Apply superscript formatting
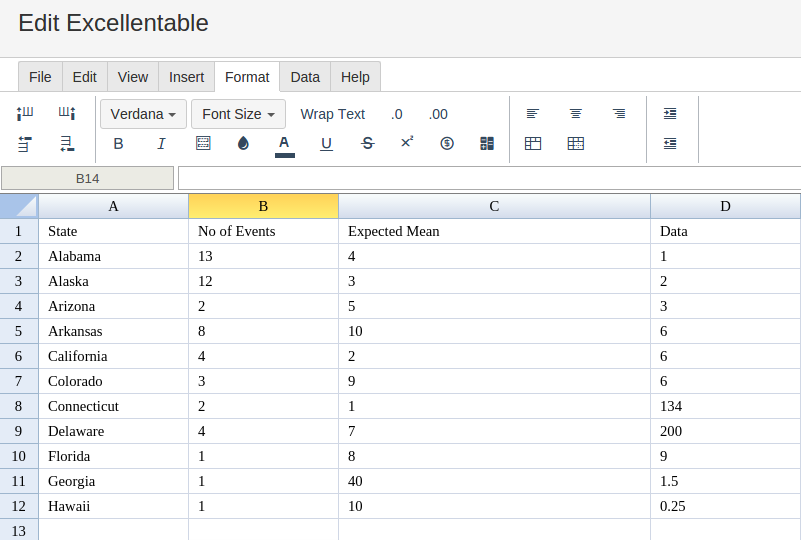Image resolution: width=801 pixels, height=540 pixels. [x=407, y=142]
